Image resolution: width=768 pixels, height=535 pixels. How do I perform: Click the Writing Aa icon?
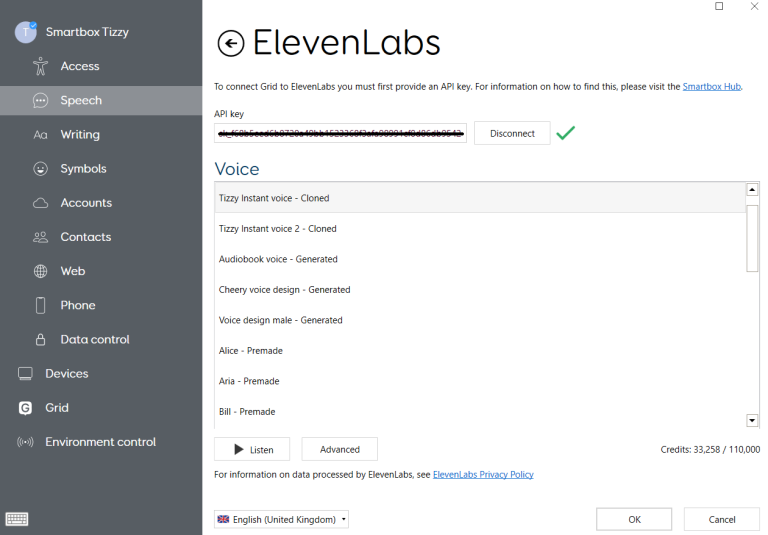coord(41,135)
